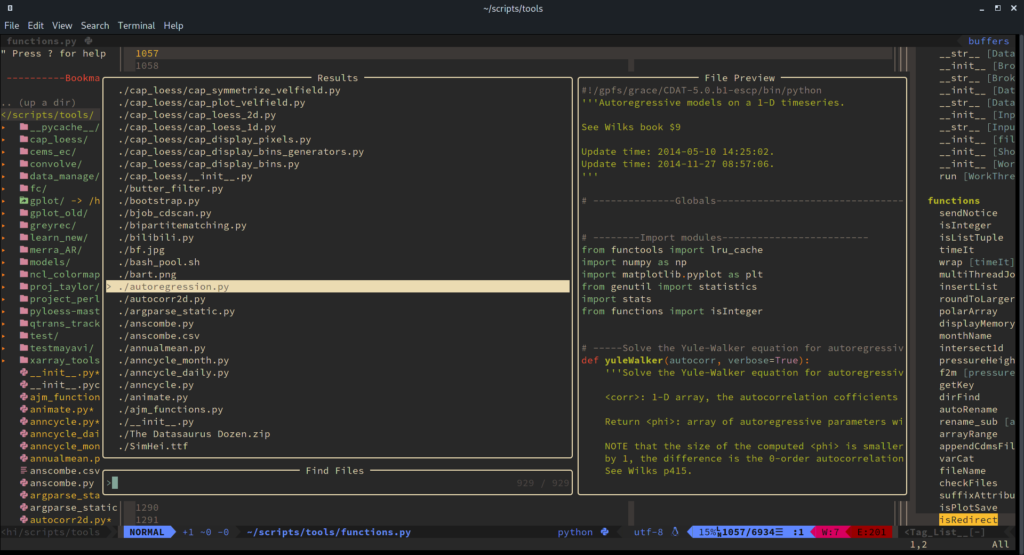The image size is (1024, 555).
Task: Go up a directory via '.. (up a dir)'
Action: coord(39,103)
